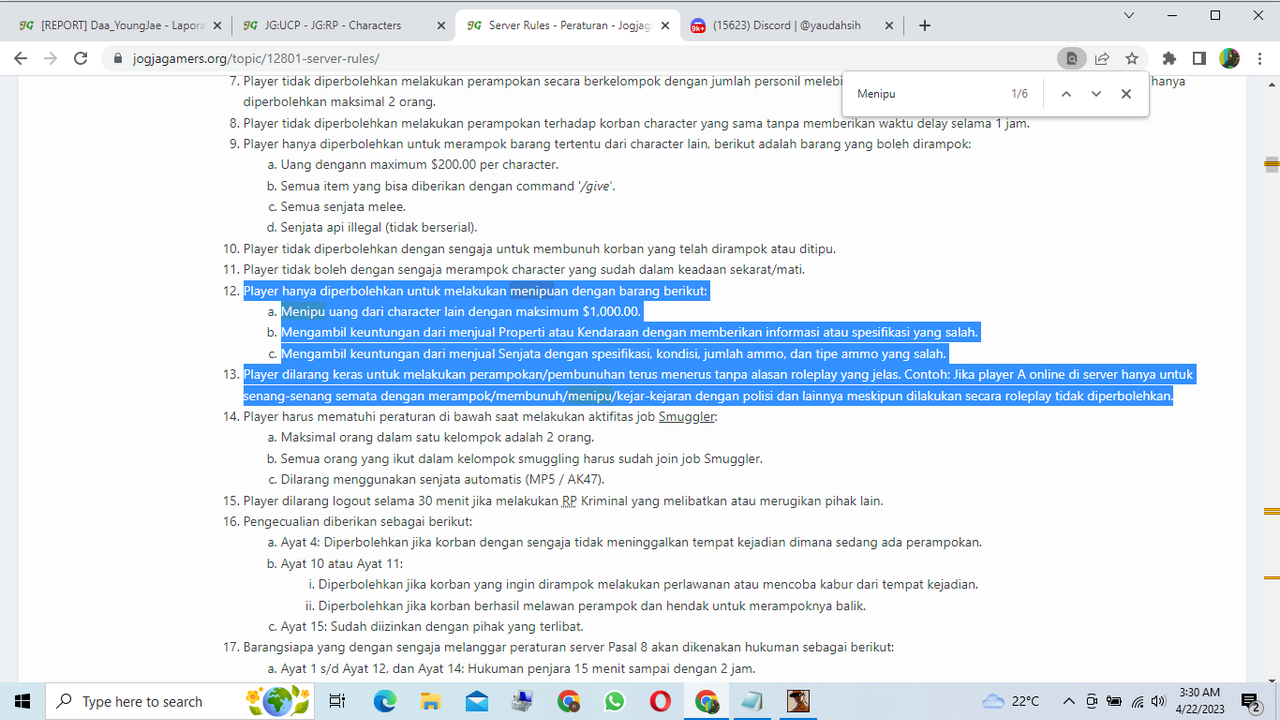1280x720 pixels.
Task: Open the volume control in the tray
Action: 1159,701
